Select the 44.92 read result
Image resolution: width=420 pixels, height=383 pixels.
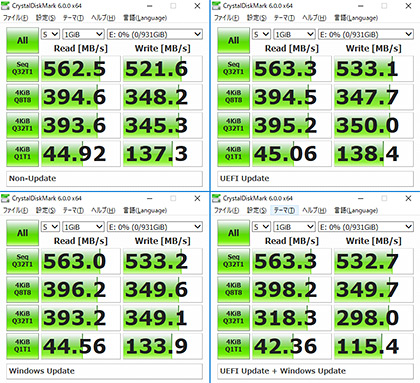[x=80, y=154]
